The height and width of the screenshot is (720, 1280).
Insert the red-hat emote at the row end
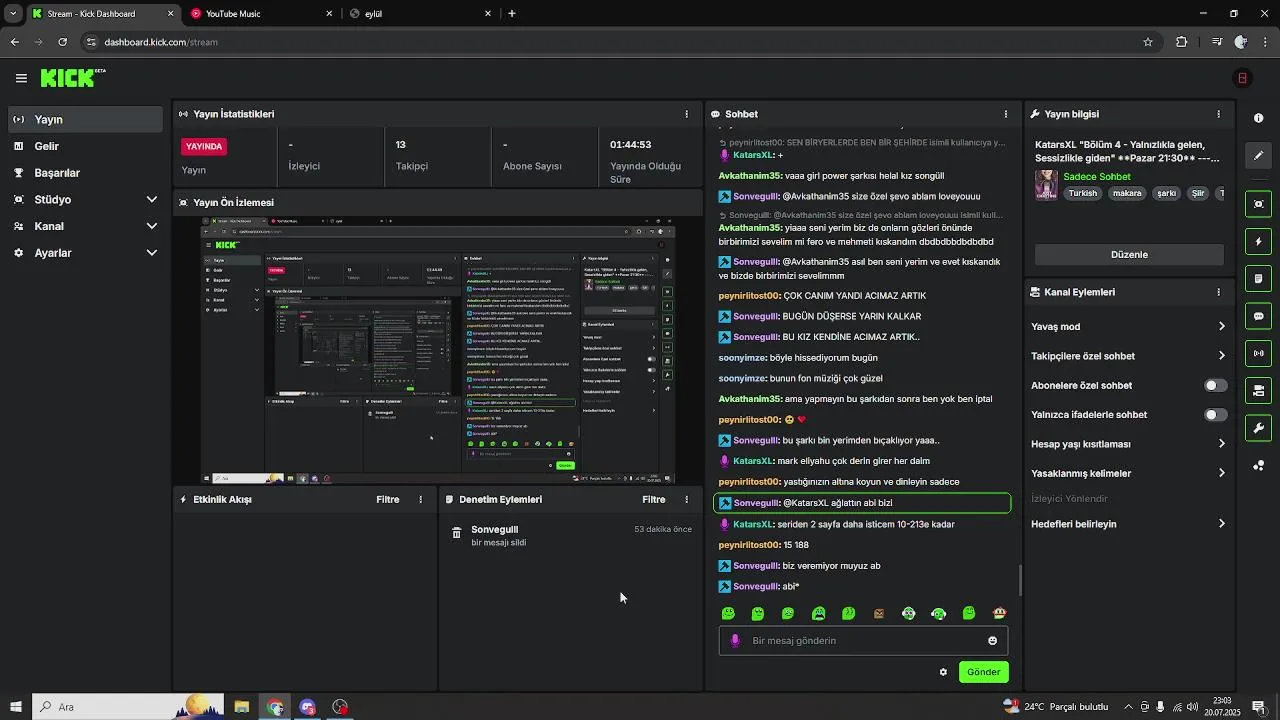pyautogui.click(x=999, y=613)
